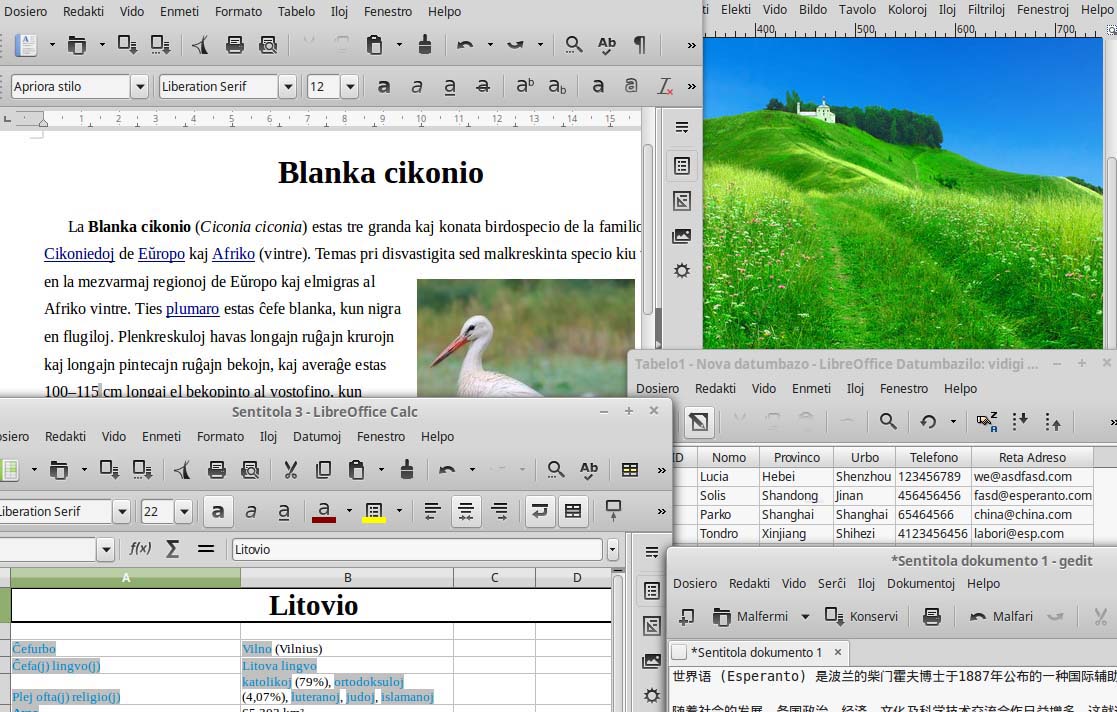Click the Malfari undo button in gedit
1117x712 pixels.
click(1001, 616)
